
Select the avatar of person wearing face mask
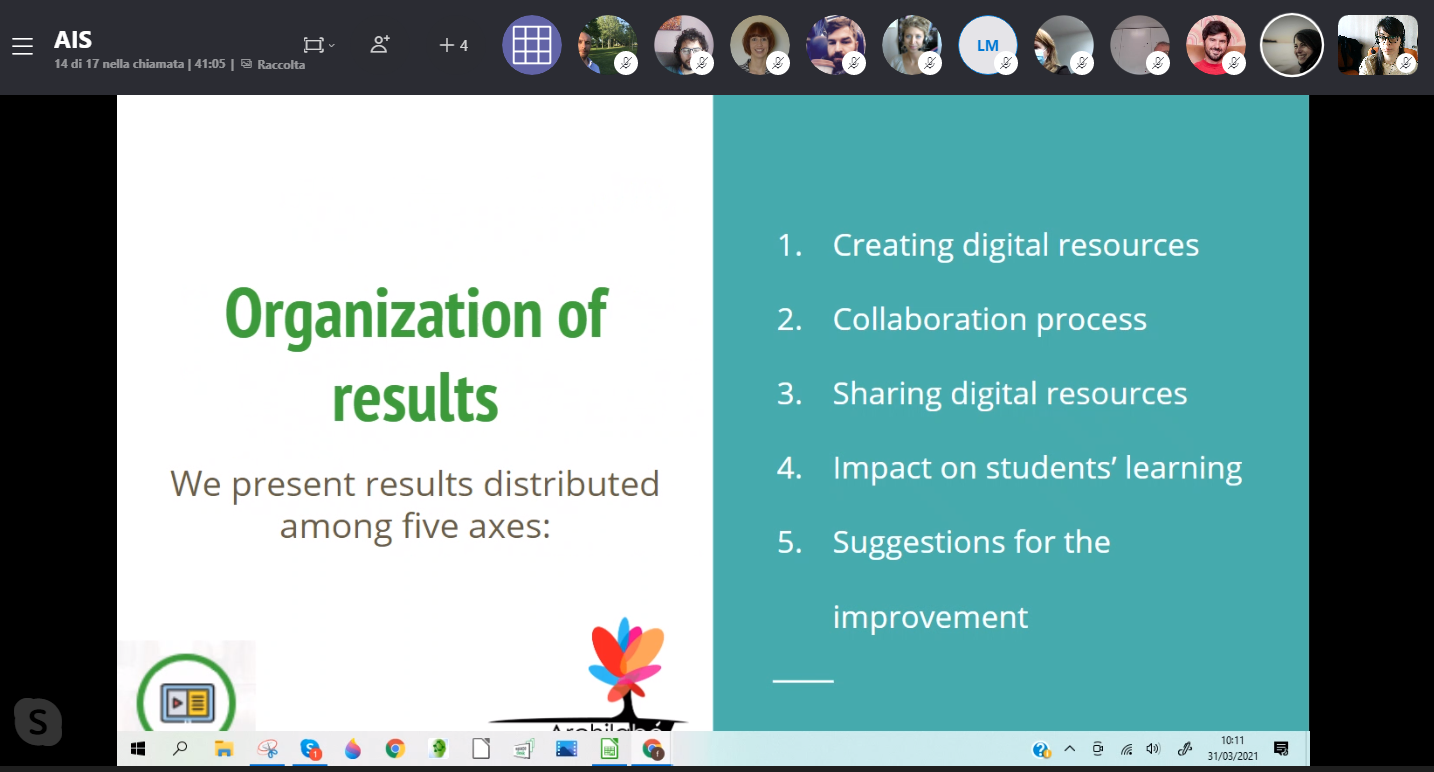pyautogui.click(x=1064, y=45)
